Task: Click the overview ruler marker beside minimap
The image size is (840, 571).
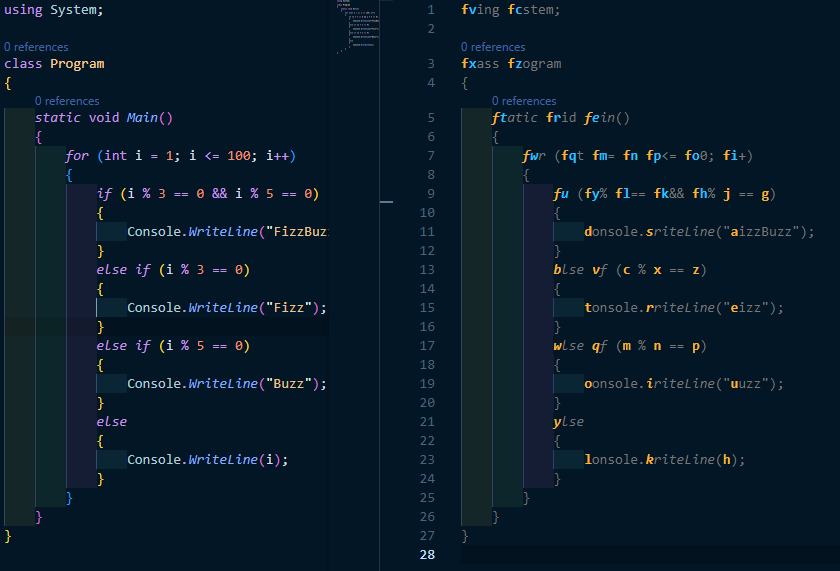Action: click(387, 201)
